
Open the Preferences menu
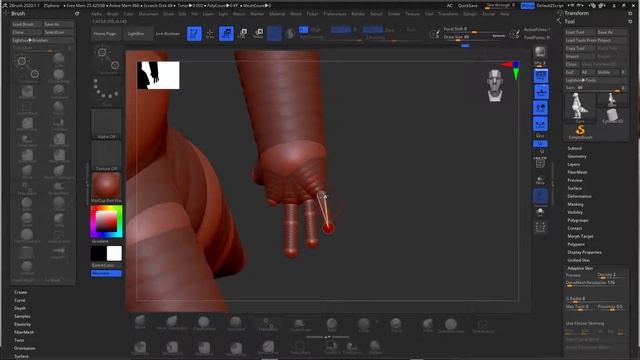tap(335, 14)
